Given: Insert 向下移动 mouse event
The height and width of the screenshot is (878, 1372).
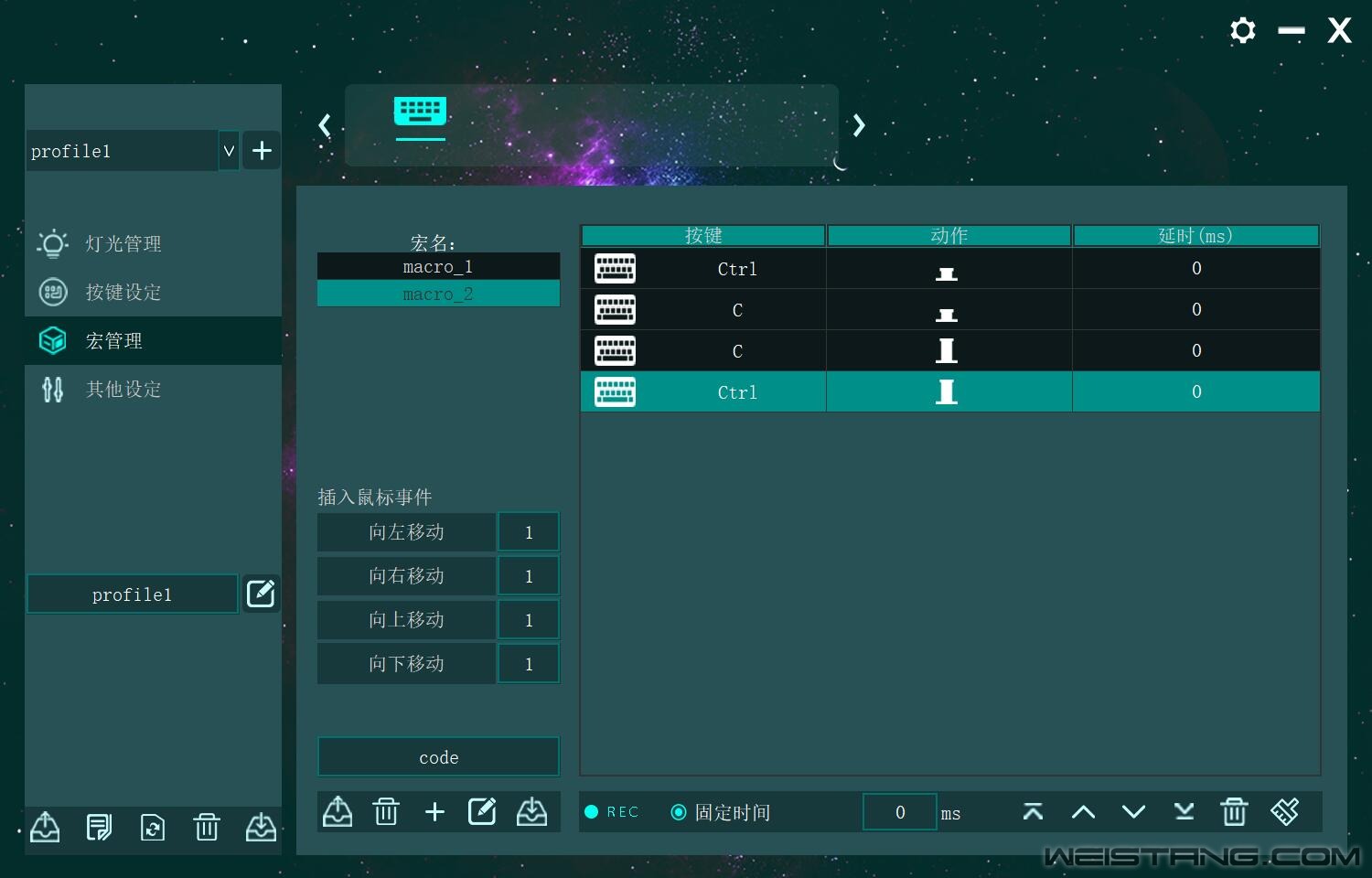Looking at the screenshot, I should coord(406,664).
